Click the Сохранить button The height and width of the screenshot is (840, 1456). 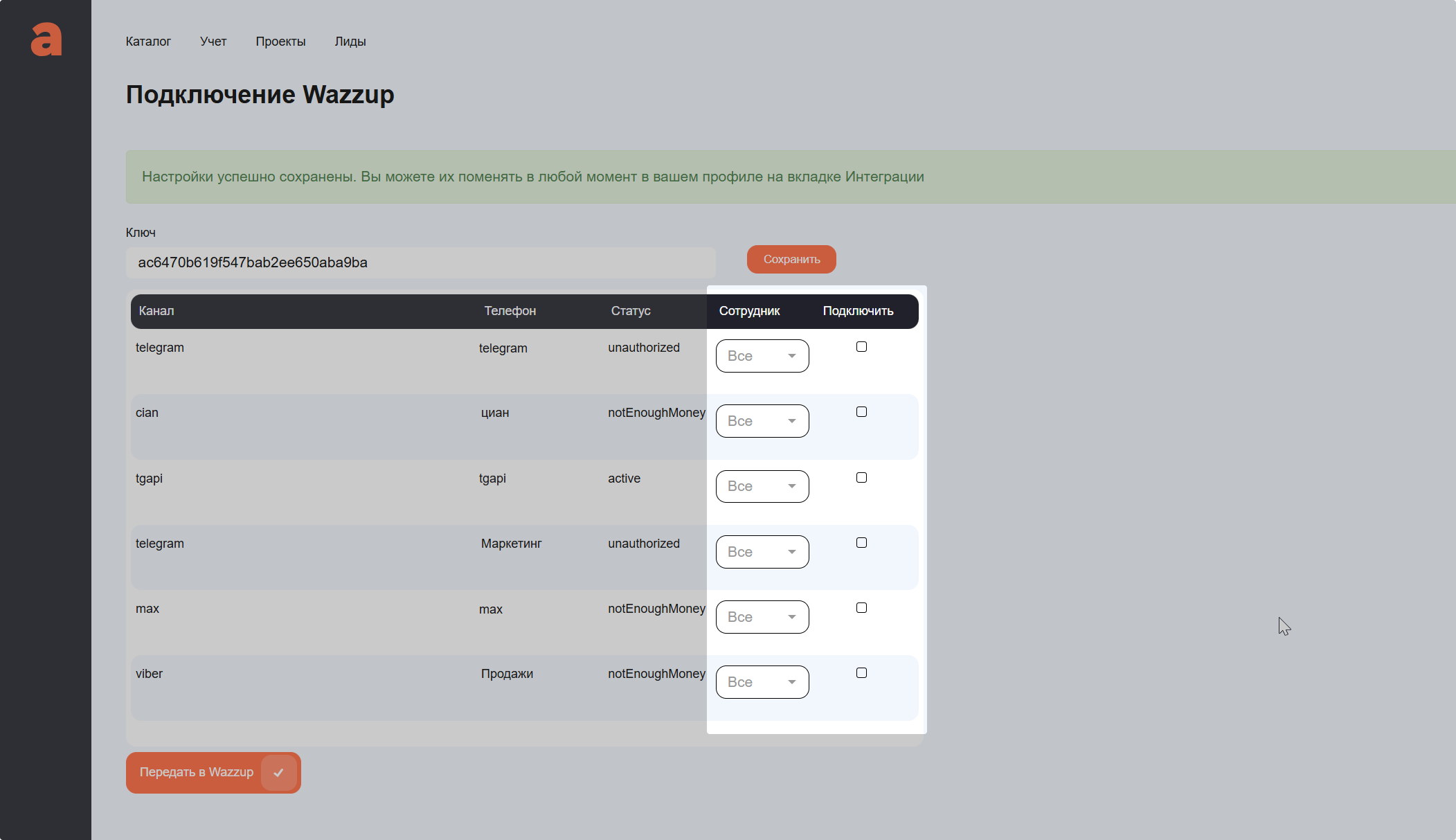pos(791,259)
